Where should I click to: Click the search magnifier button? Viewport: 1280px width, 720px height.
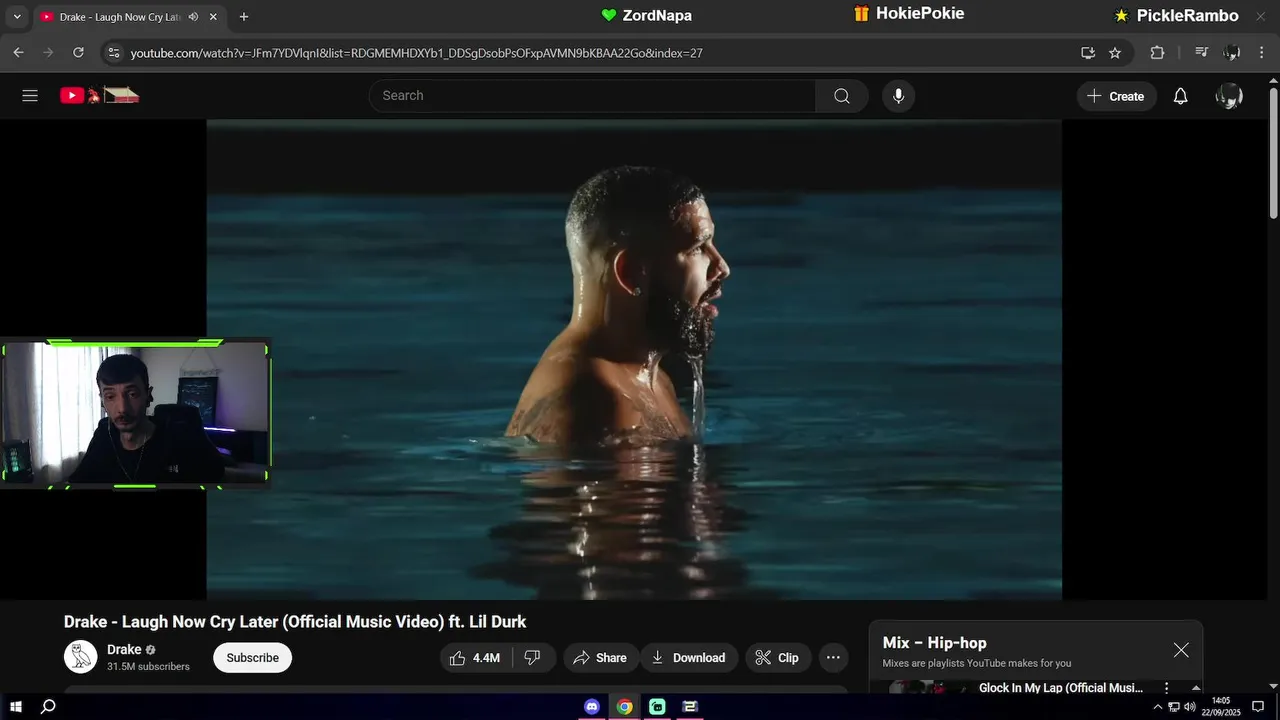tap(842, 96)
